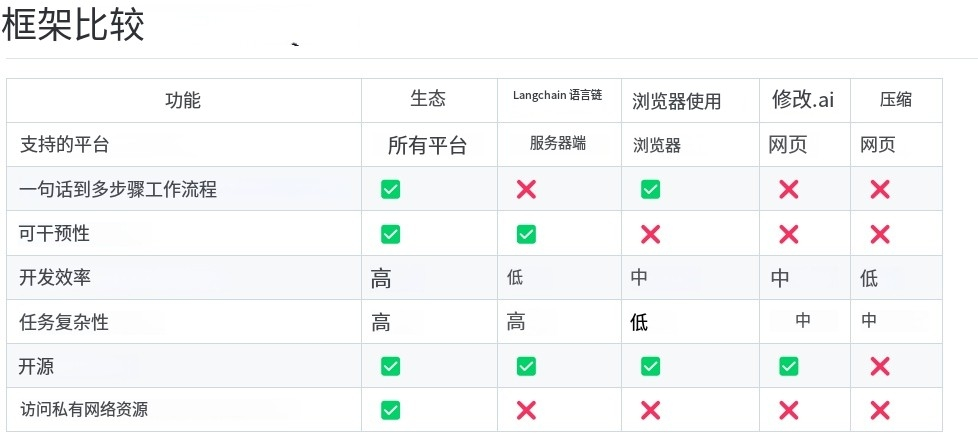
Task: Click the green check for Langchain in 开源 row
Action: coord(526,366)
